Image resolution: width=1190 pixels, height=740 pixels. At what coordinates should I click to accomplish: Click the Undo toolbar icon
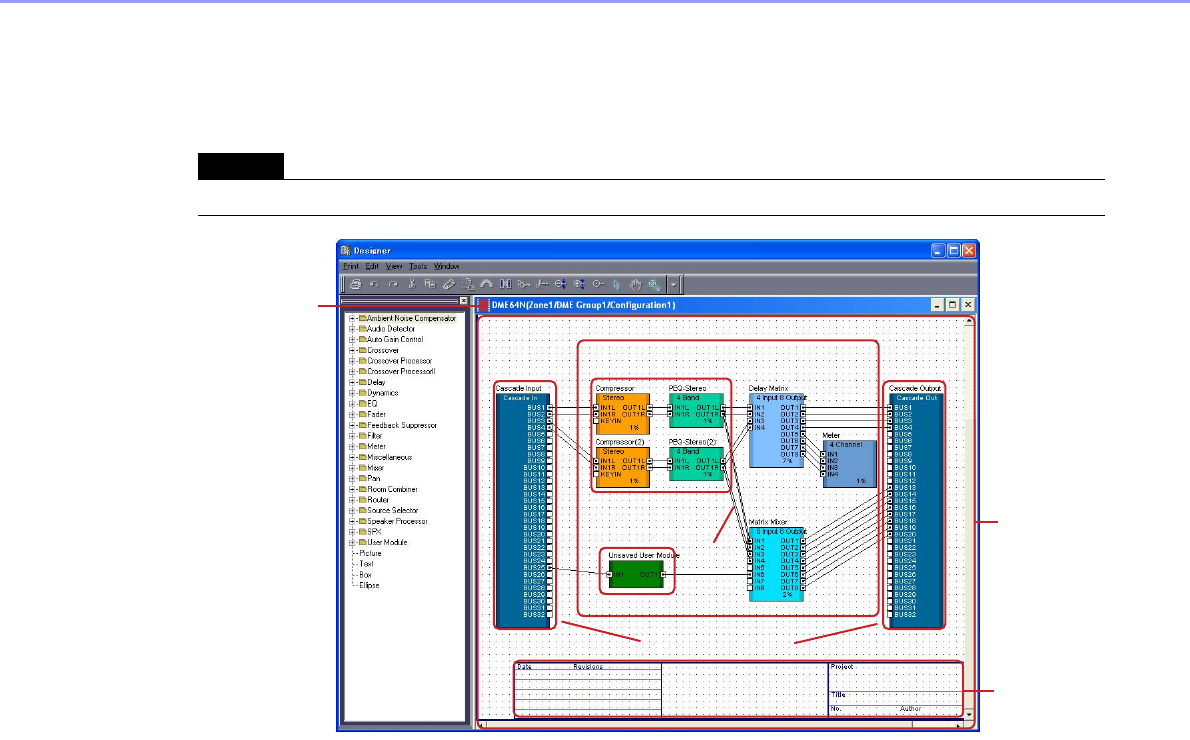[x=374, y=285]
